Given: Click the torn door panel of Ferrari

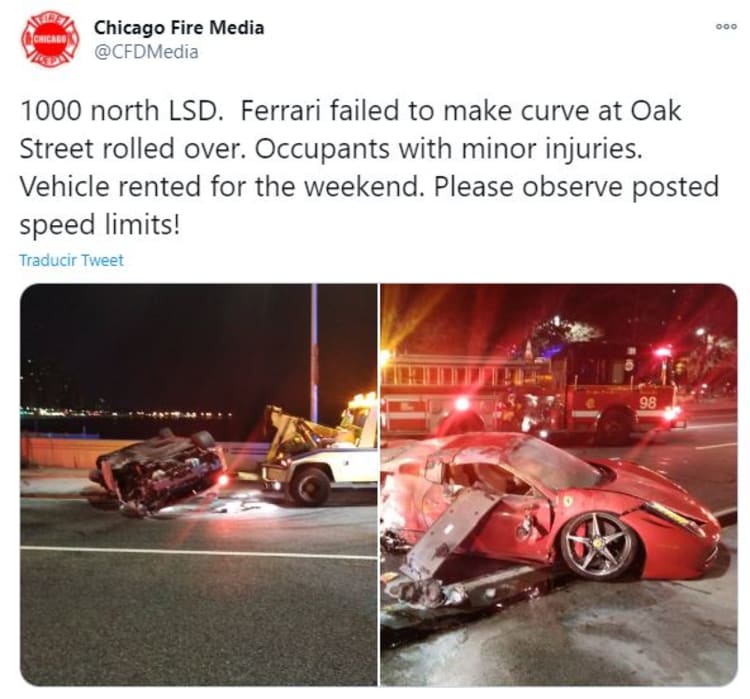Looking at the screenshot, I should pyautogui.click(x=451, y=531).
